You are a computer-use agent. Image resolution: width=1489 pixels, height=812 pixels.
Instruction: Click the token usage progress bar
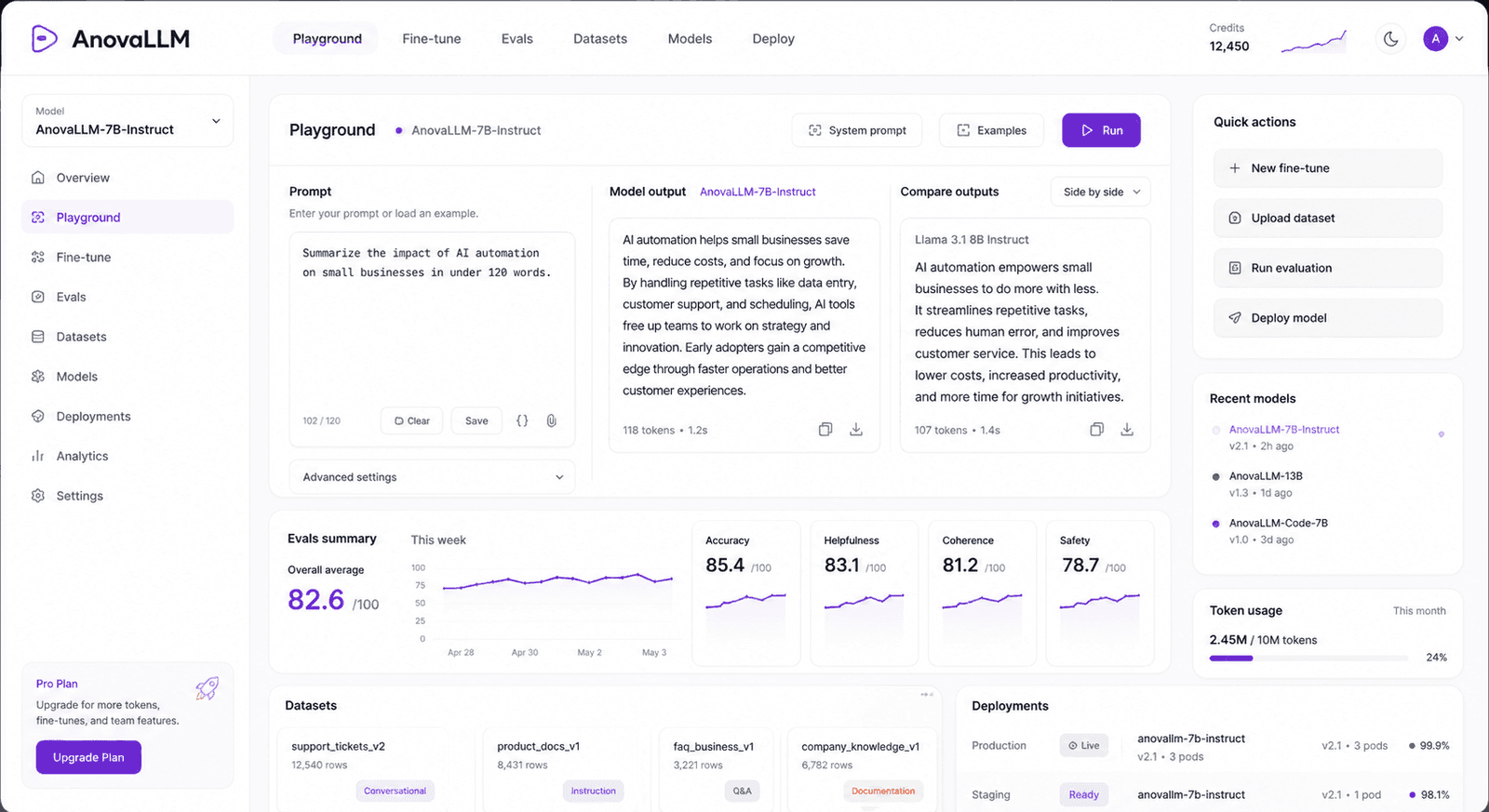(x=1308, y=658)
